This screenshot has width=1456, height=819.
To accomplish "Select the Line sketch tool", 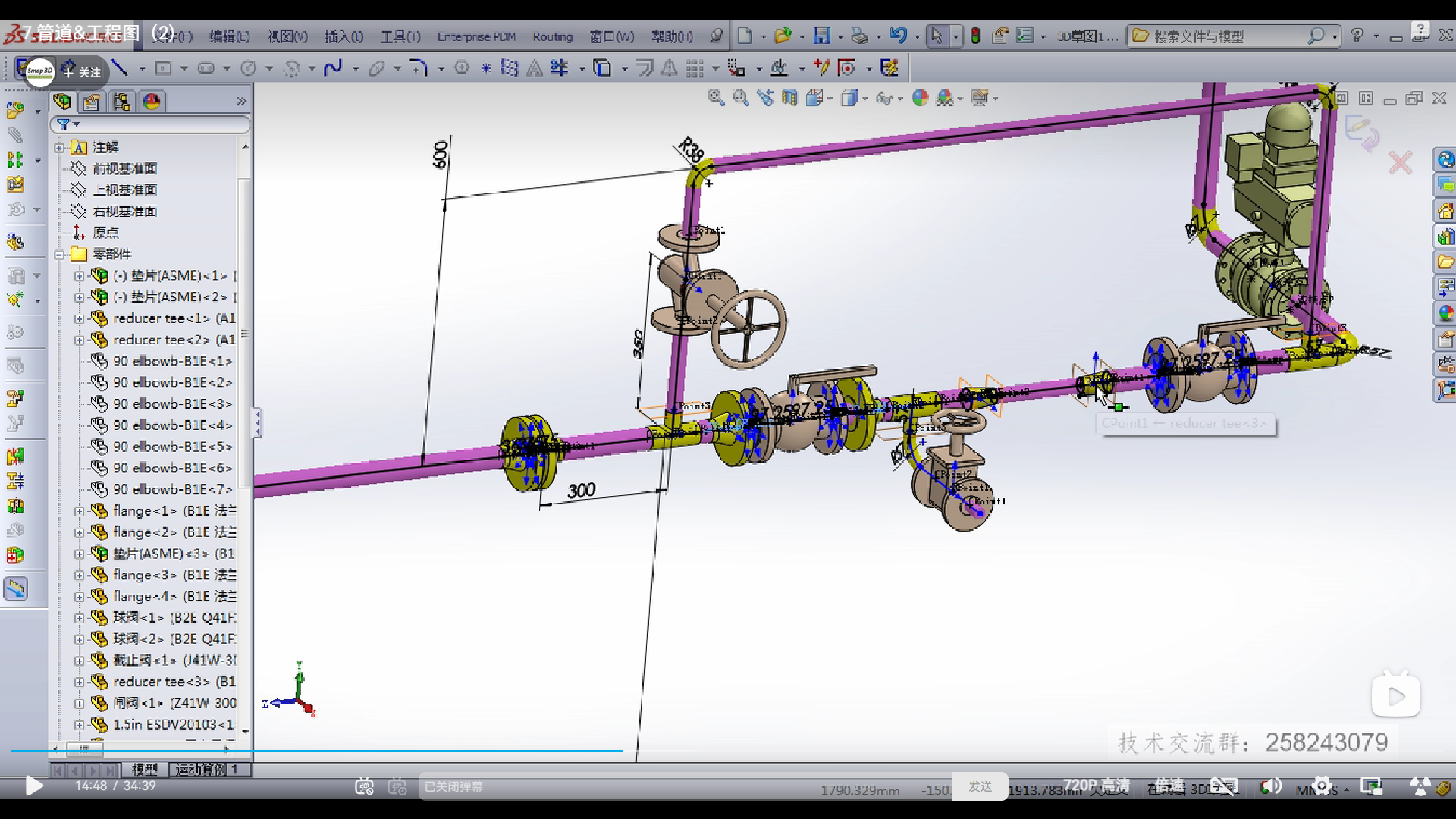I will point(120,68).
